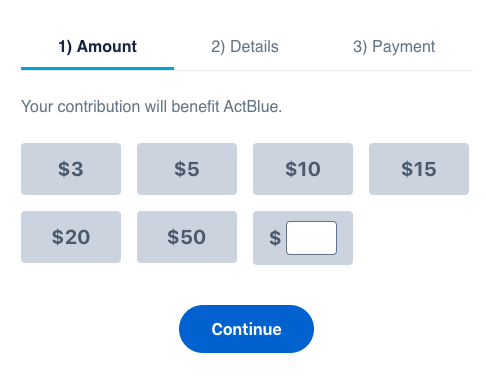
Task: Select the $3 contribution amount
Action: click(x=71, y=169)
